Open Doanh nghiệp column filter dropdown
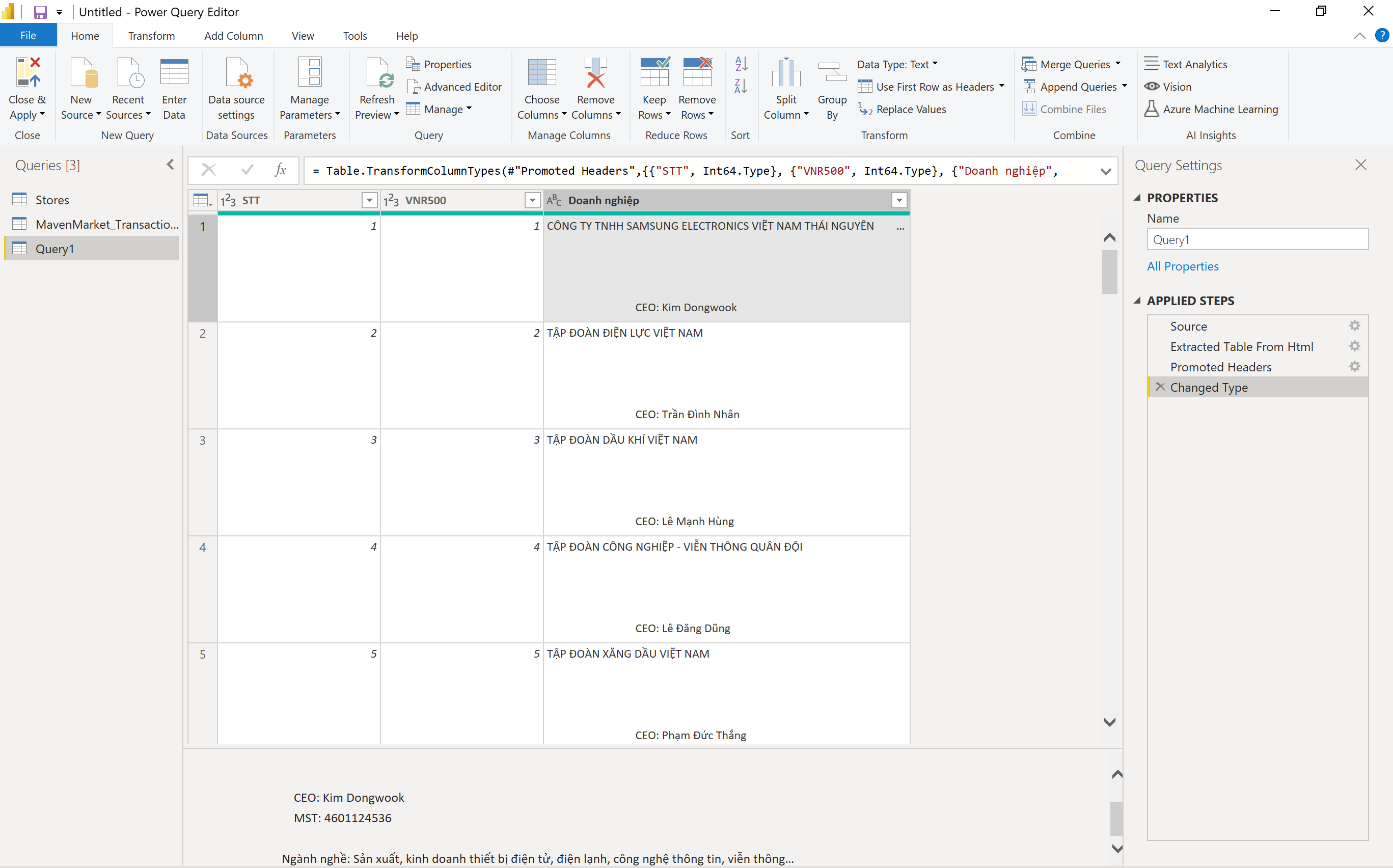The width and height of the screenshot is (1393, 868). pos(899,200)
